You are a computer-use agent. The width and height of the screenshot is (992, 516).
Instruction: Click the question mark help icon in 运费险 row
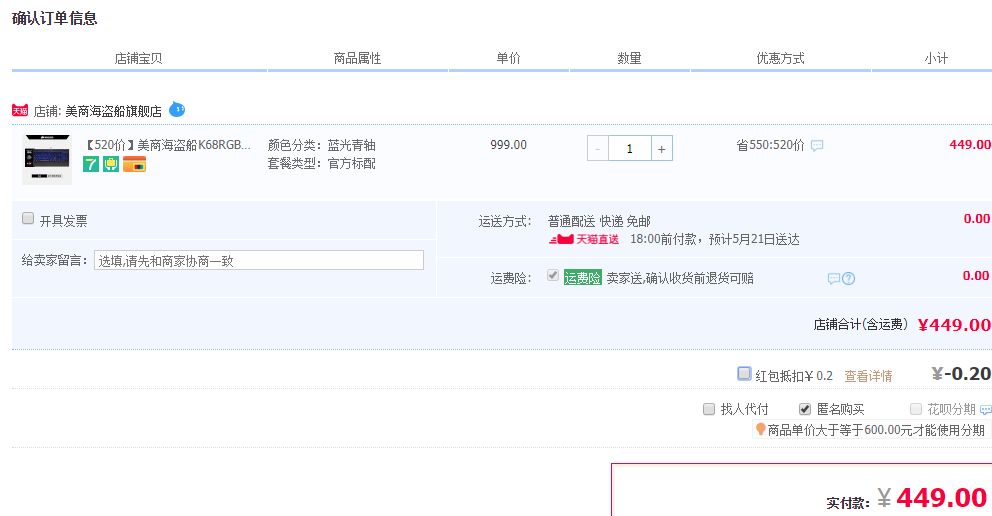pyautogui.click(x=848, y=278)
